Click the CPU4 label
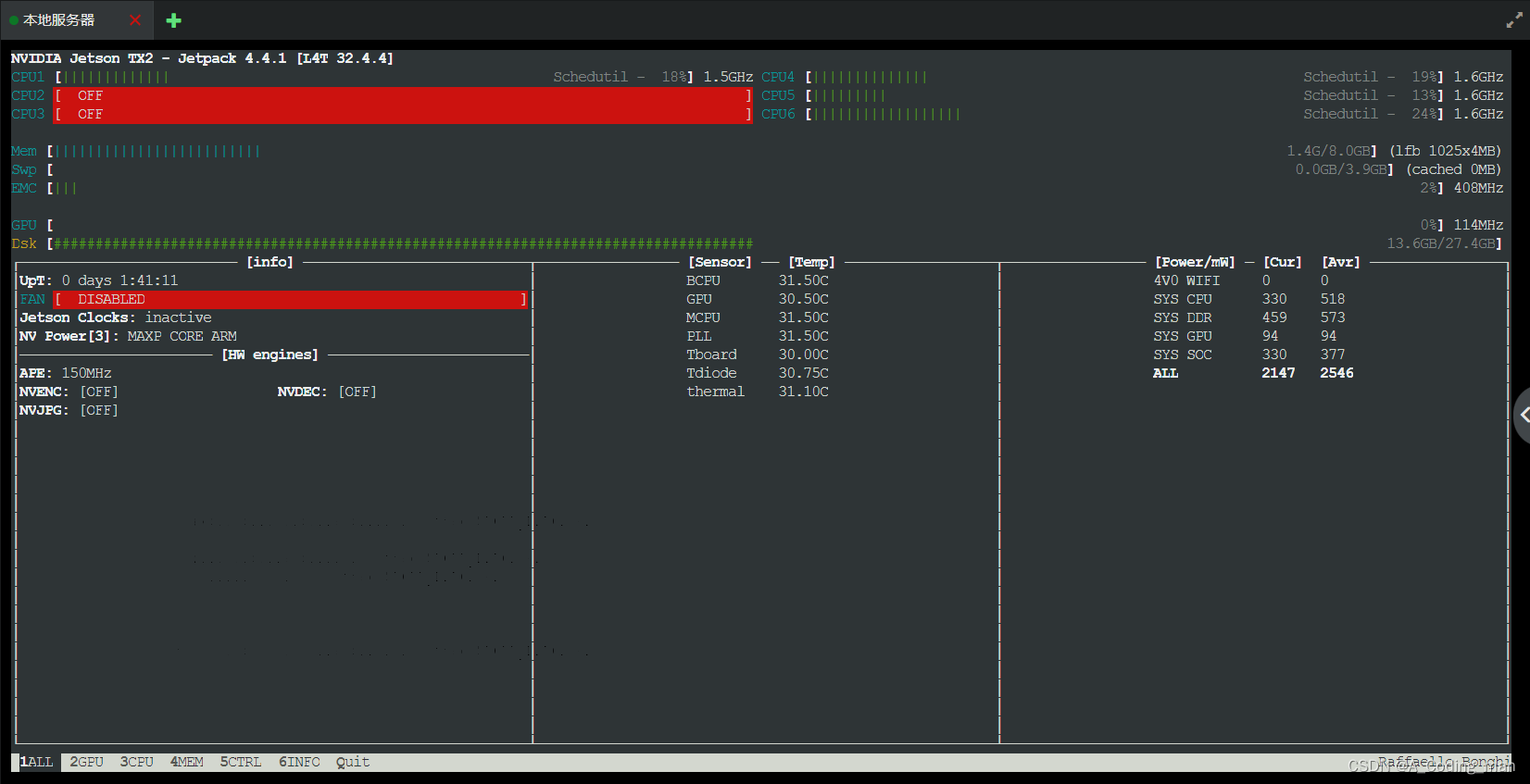 coord(778,77)
